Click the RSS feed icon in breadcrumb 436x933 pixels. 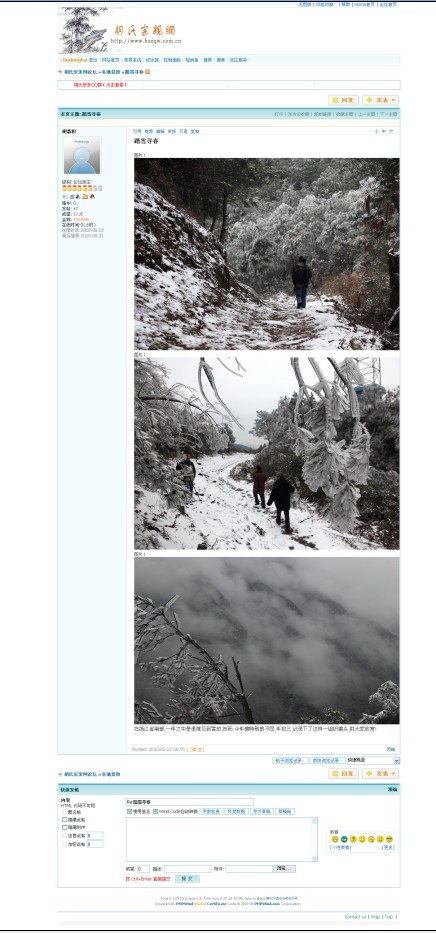[x=148, y=71]
